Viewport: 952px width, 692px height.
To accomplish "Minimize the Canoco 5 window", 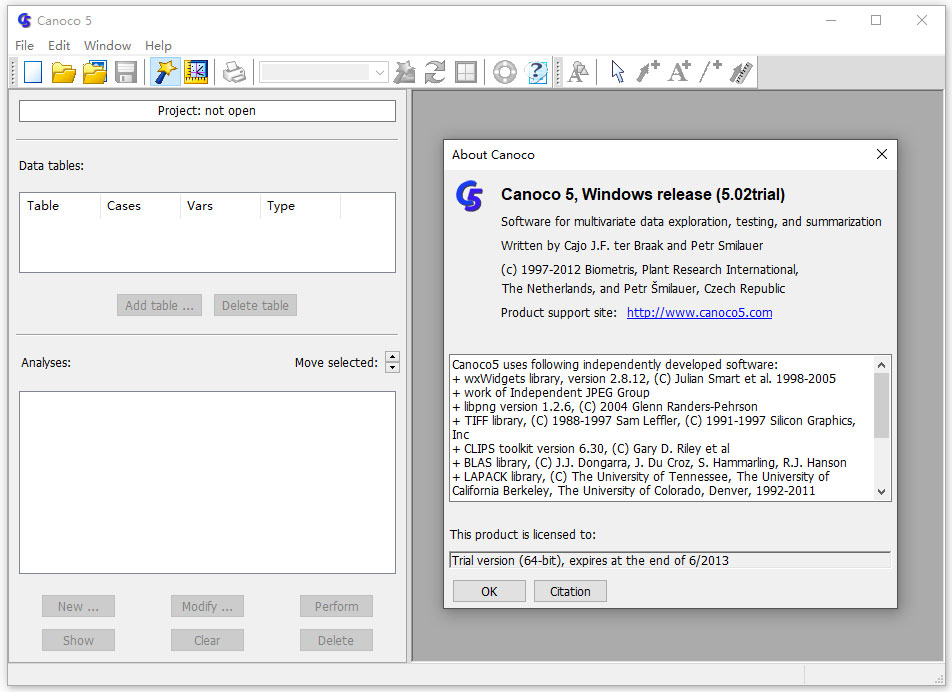I will pos(831,21).
